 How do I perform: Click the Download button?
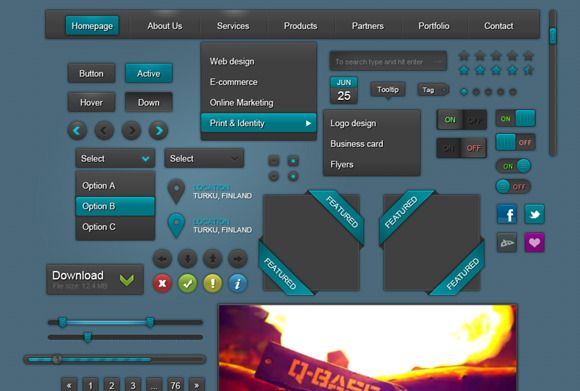[95, 279]
